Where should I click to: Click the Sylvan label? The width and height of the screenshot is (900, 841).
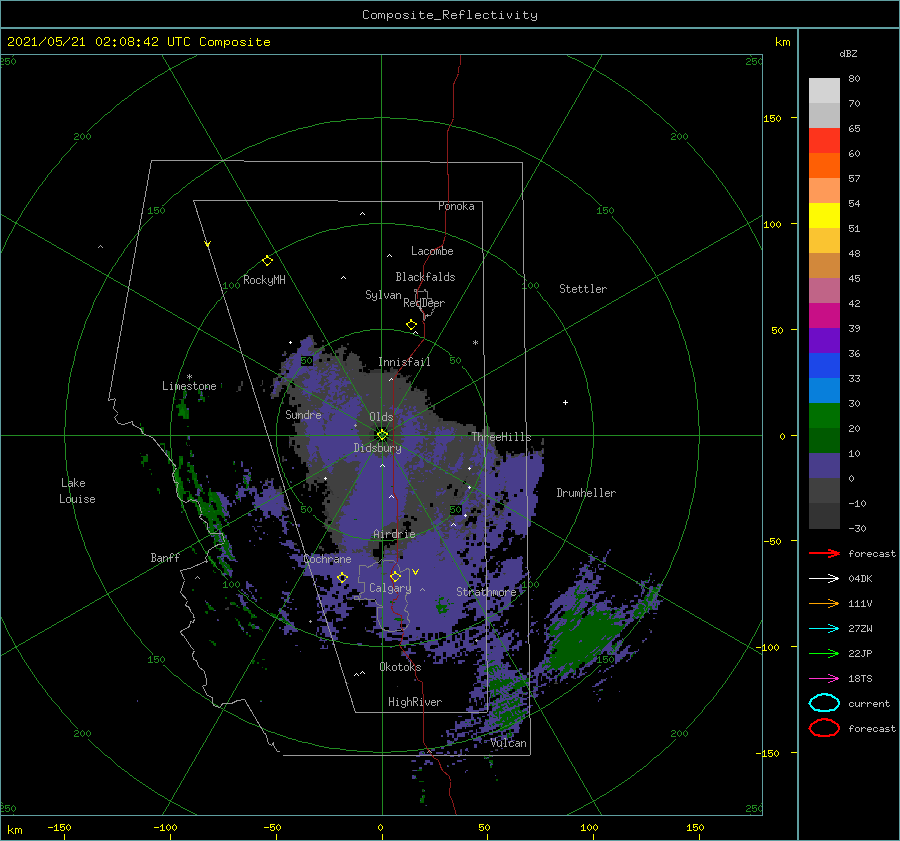(x=383, y=295)
